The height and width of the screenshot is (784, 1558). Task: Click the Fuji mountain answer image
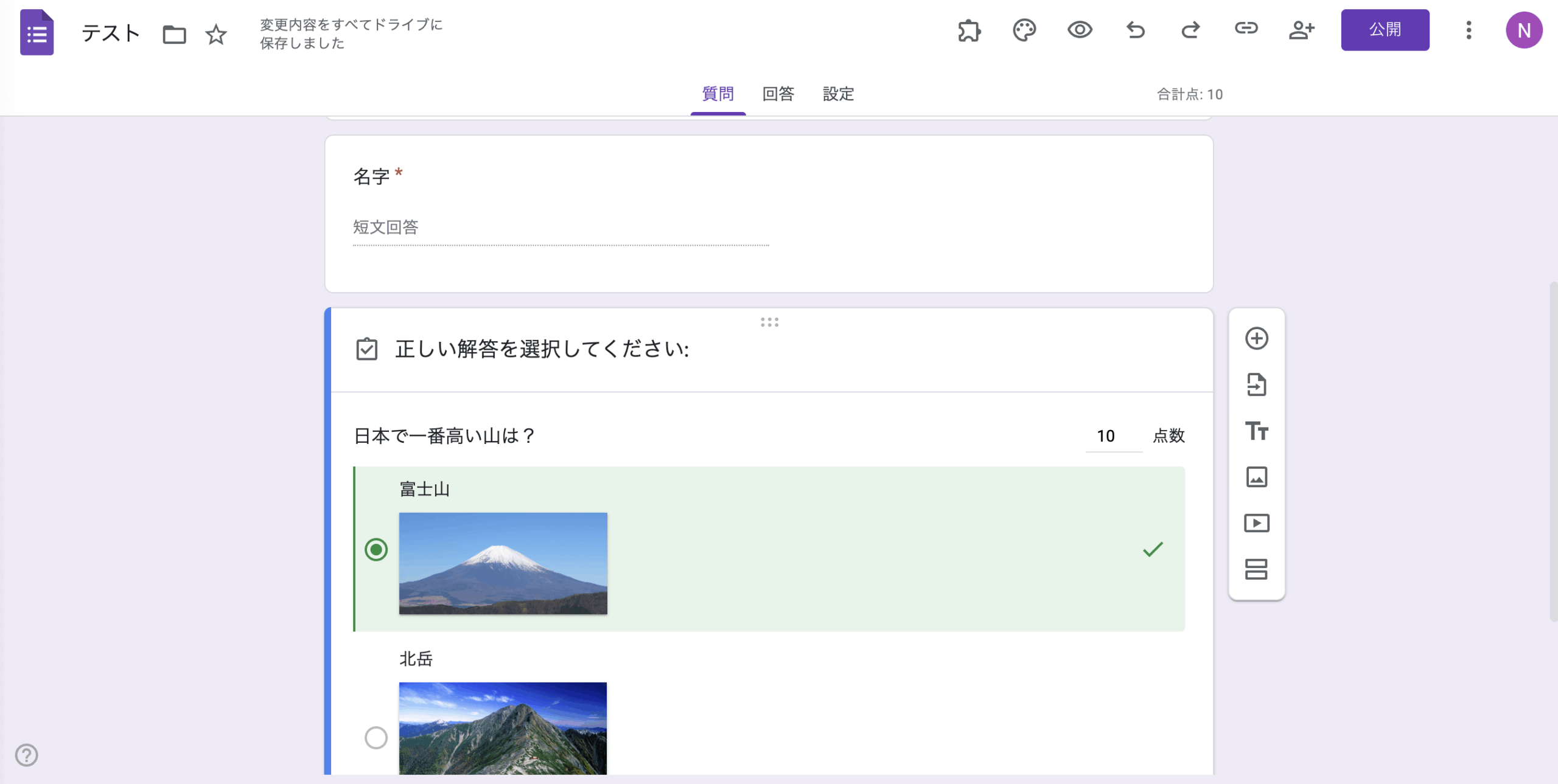[x=503, y=563]
